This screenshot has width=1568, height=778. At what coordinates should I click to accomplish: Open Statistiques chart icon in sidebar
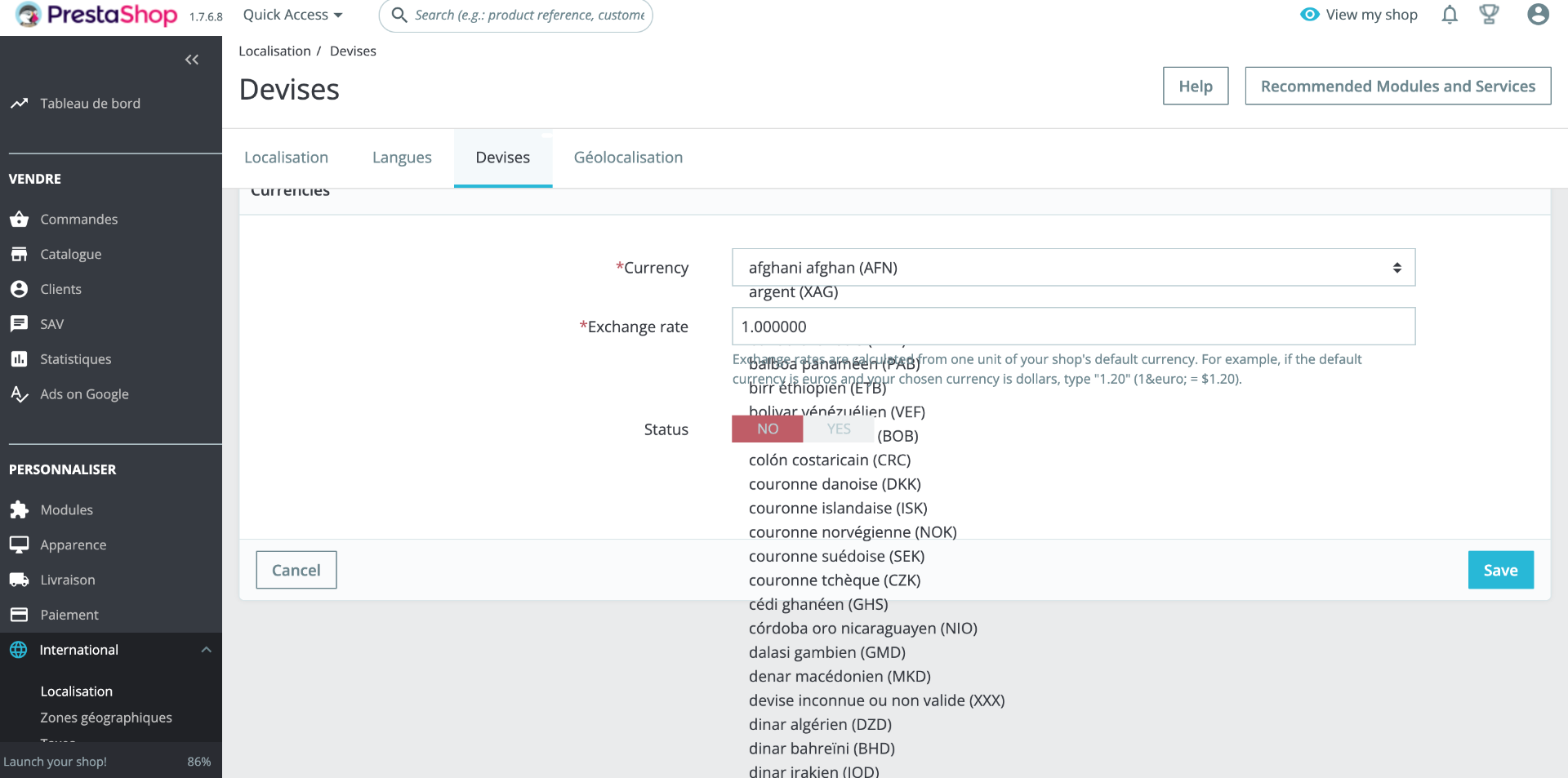pyautogui.click(x=20, y=359)
